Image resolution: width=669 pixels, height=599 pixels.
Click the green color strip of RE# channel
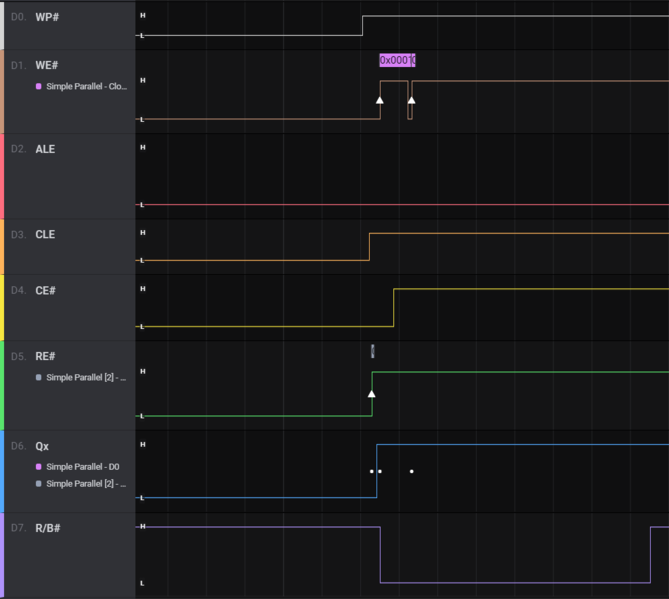(x=2, y=385)
